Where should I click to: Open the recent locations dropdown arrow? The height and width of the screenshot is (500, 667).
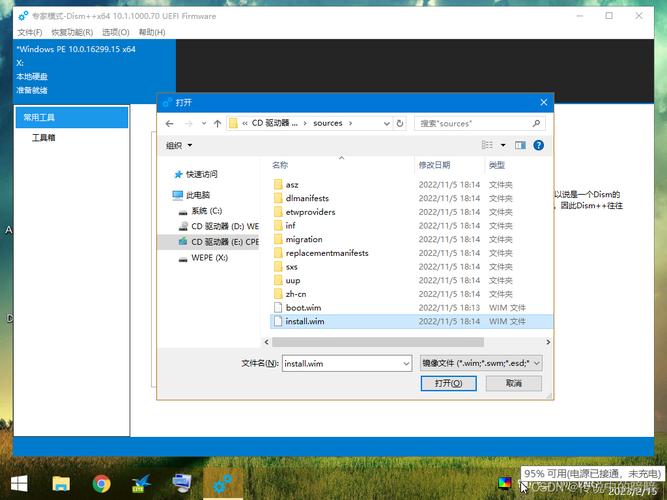(x=204, y=123)
